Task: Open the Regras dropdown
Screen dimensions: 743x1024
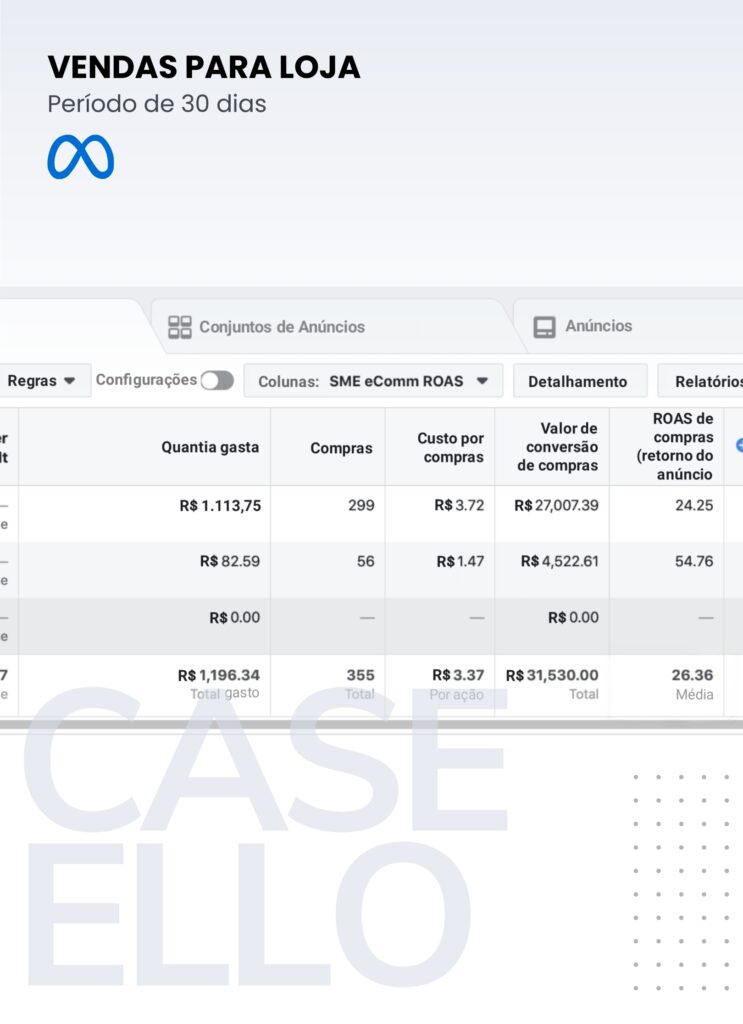Action: (42, 381)
